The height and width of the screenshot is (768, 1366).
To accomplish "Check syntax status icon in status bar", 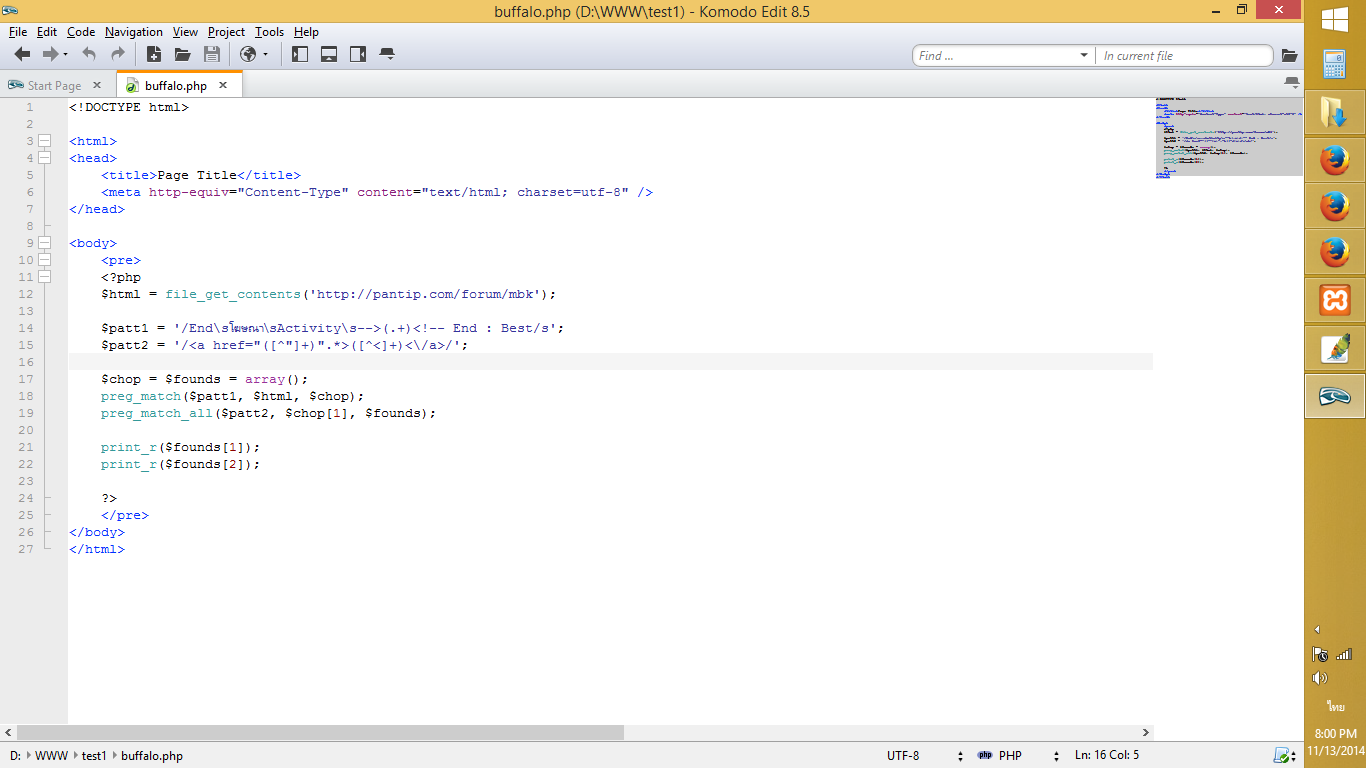I will point(1283,756).
